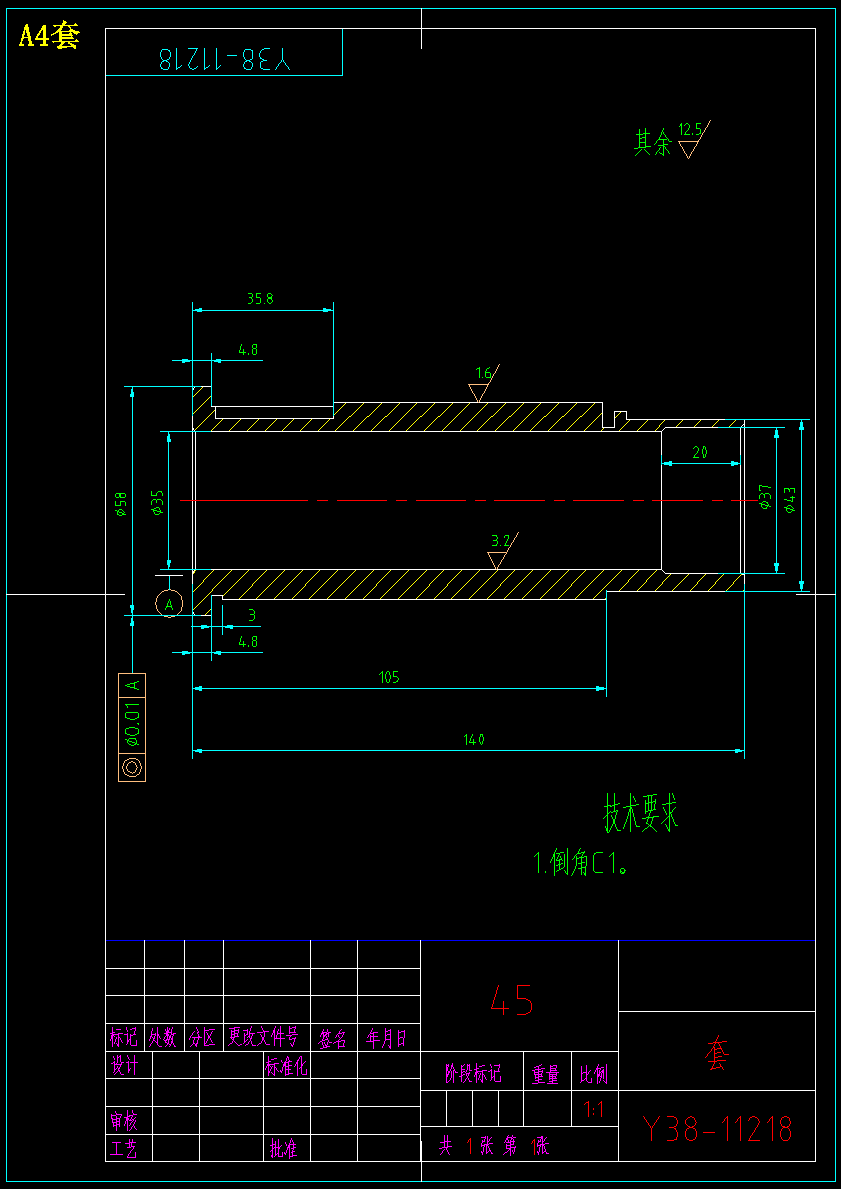Select the red Y38-11218 drawing number in the title block
This screenshot has height=1189, width=841.
(x=717, y=1130)
